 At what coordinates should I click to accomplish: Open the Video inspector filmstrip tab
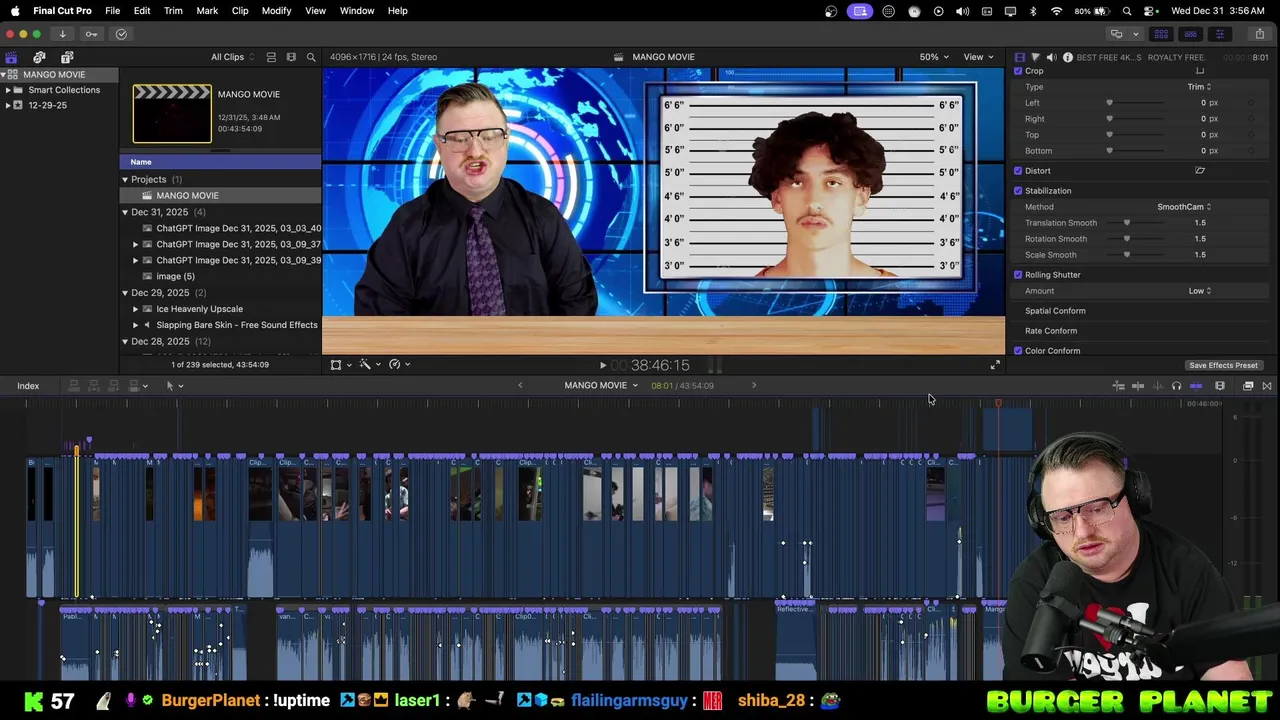(1019, 57)
